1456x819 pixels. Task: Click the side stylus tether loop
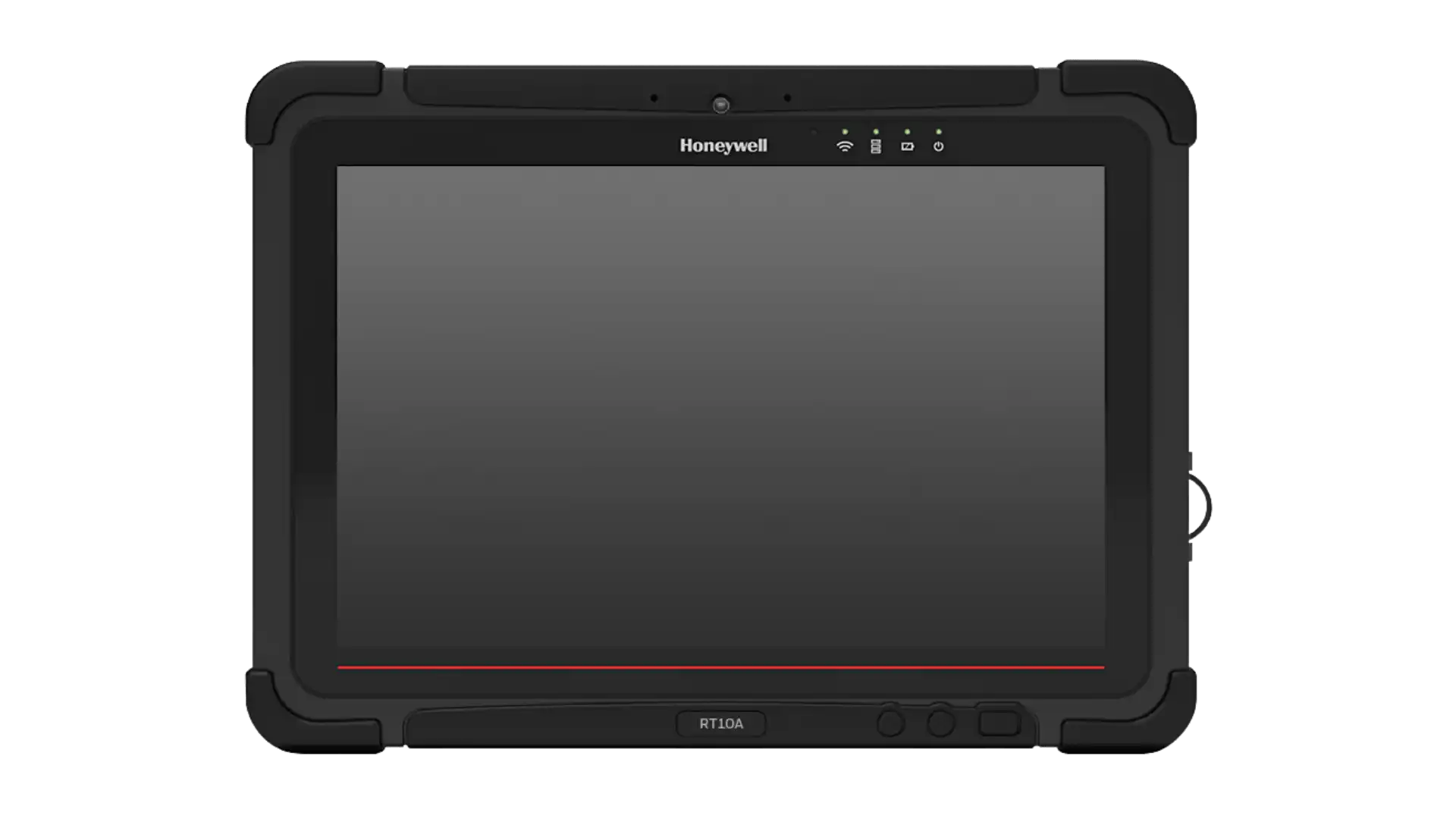(x=1199, y=507)
